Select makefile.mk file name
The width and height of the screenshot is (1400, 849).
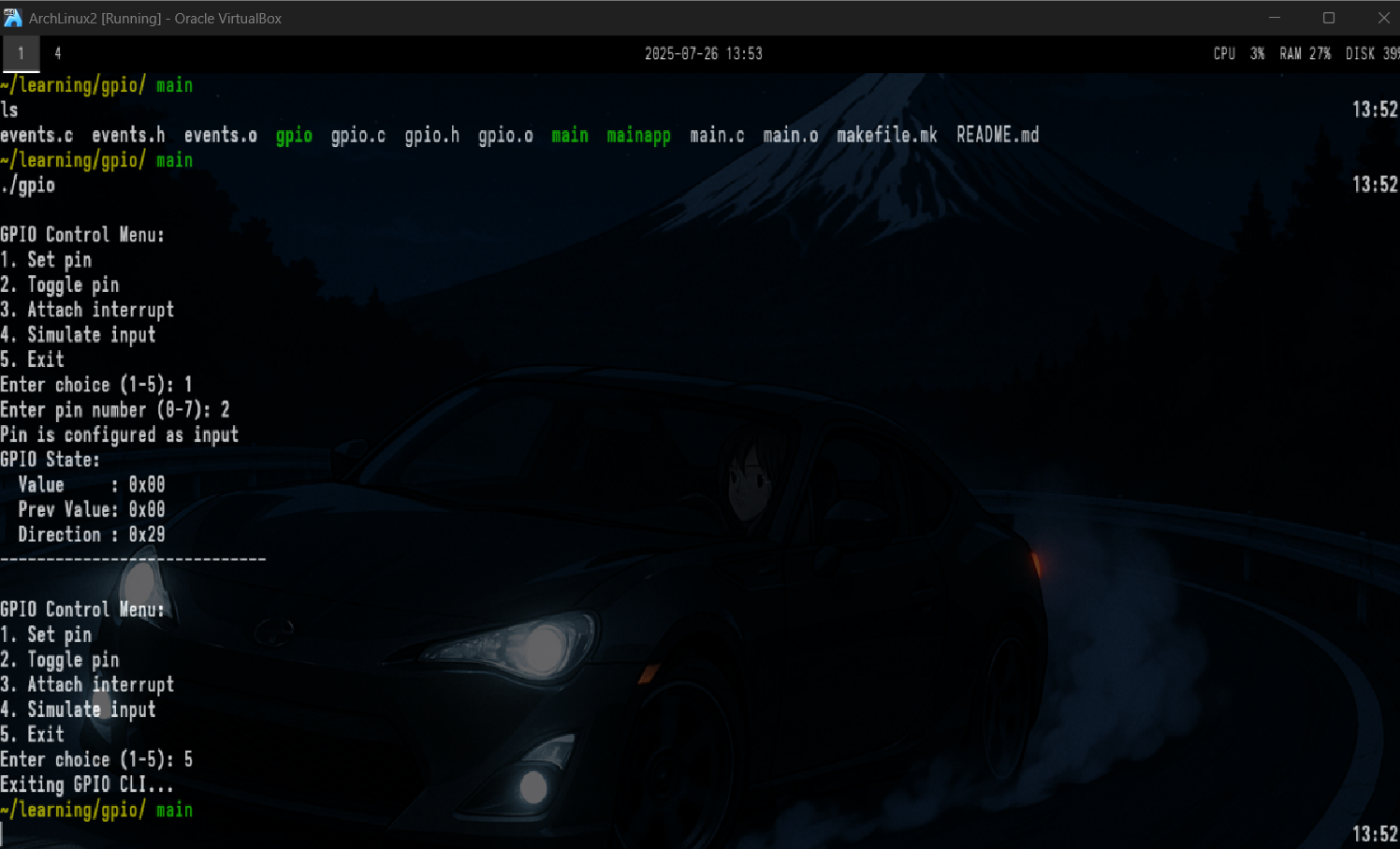coord(887,135)
